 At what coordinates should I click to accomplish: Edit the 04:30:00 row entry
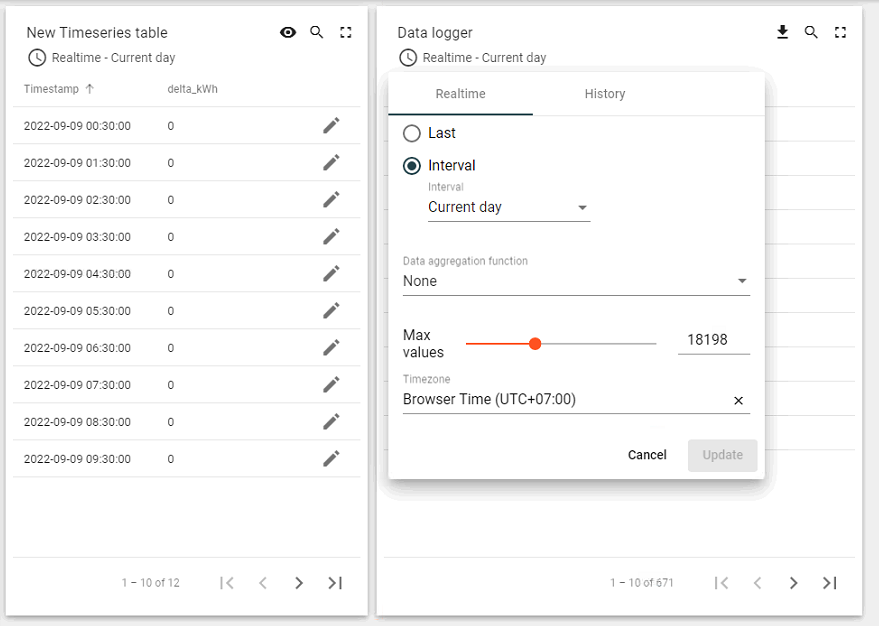click(x=331, y=273)
